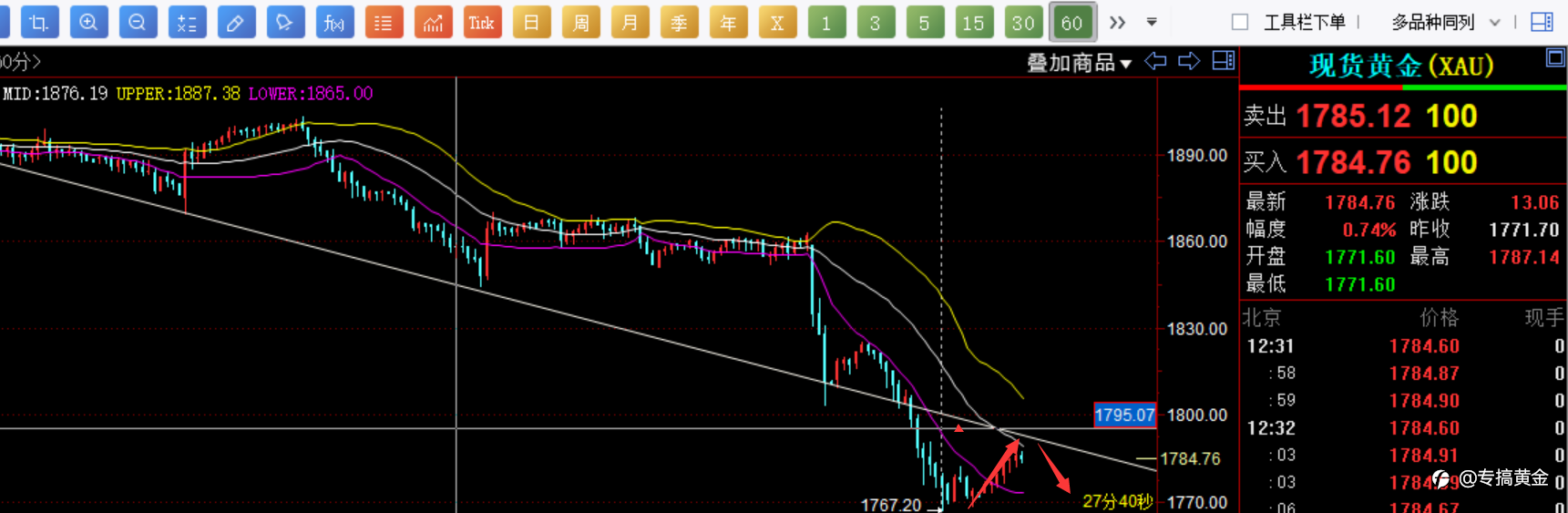Click the 价格 column header

(1439, 317)
